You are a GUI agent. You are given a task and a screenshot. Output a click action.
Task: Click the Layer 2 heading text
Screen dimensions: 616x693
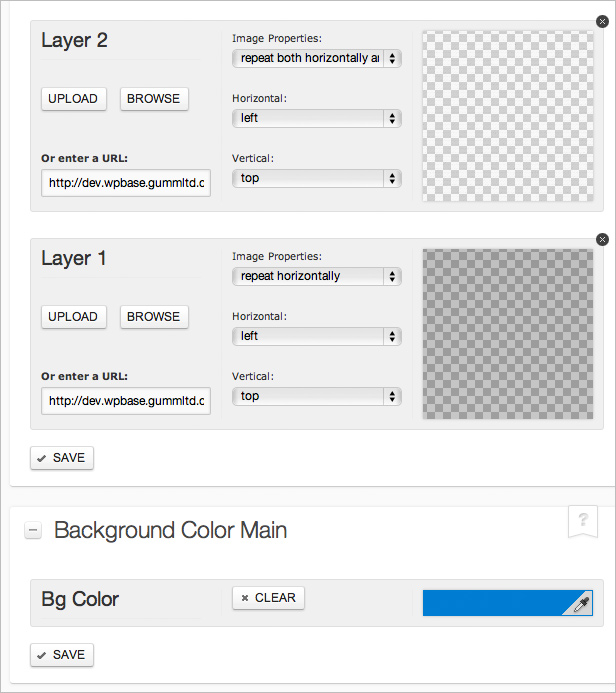(x=74, y=40)
